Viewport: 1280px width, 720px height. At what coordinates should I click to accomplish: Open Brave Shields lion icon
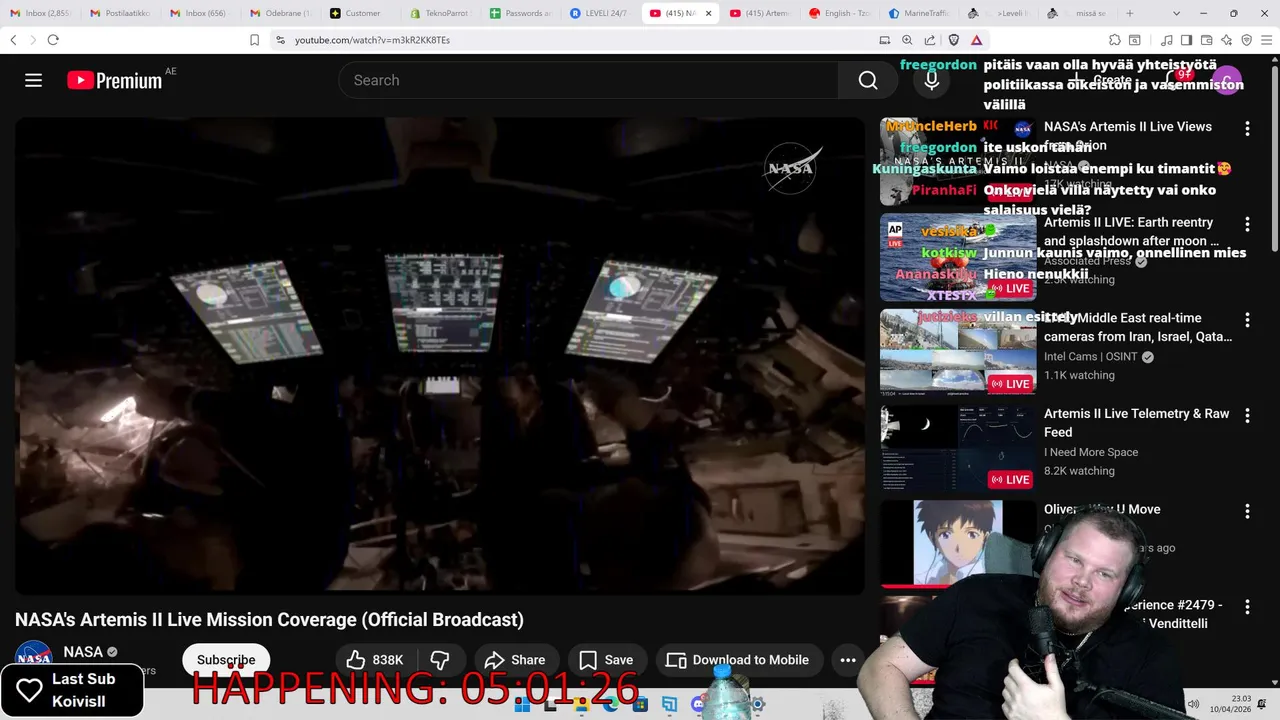tap(953, 40)
